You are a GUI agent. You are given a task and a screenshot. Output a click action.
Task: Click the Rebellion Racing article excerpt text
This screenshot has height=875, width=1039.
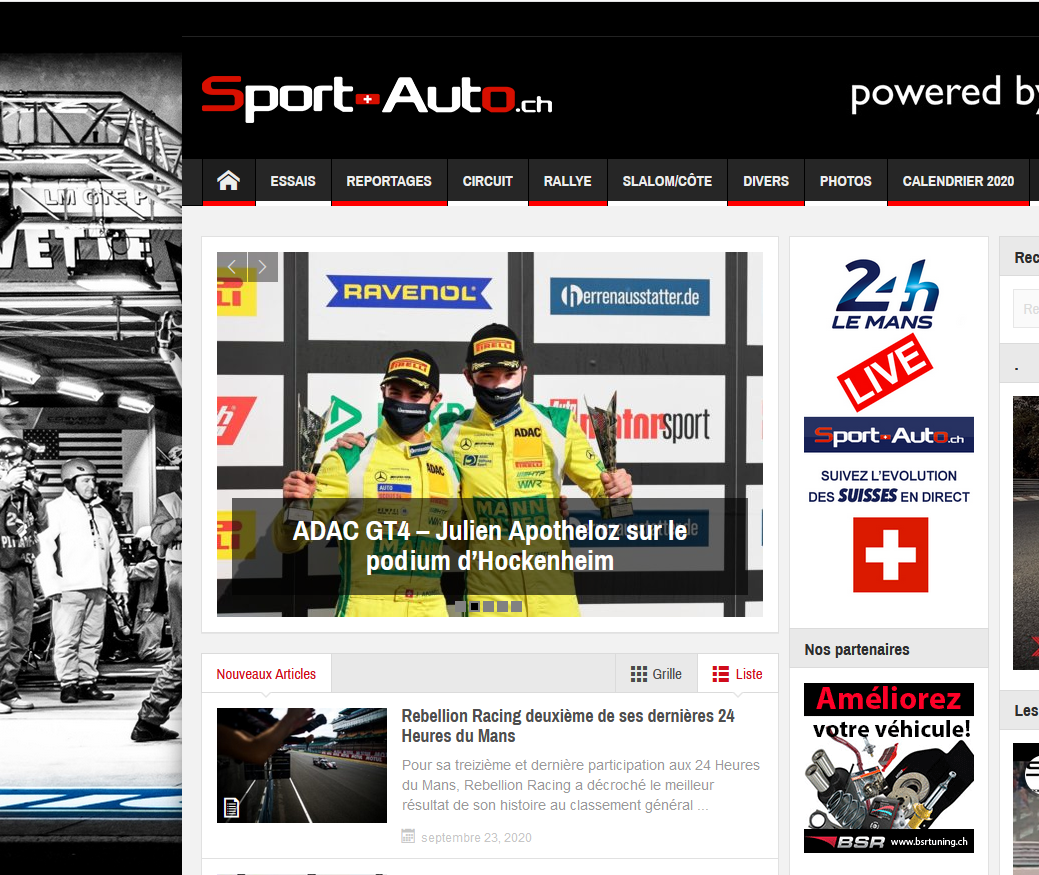580,785
